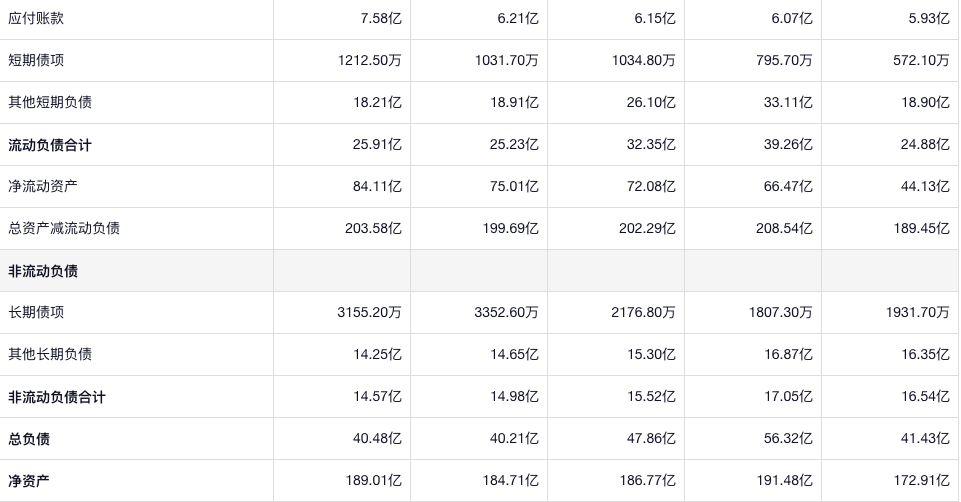Click the 其他长期负债 row label
The image size is (961, 502).
50,354
